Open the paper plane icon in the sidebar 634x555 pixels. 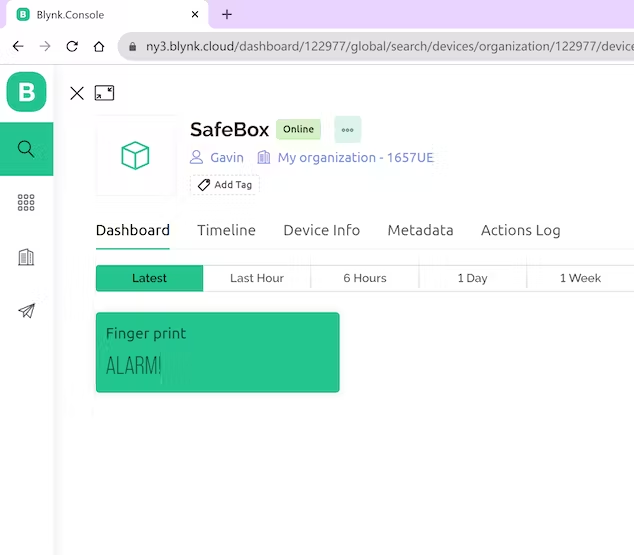26,310
